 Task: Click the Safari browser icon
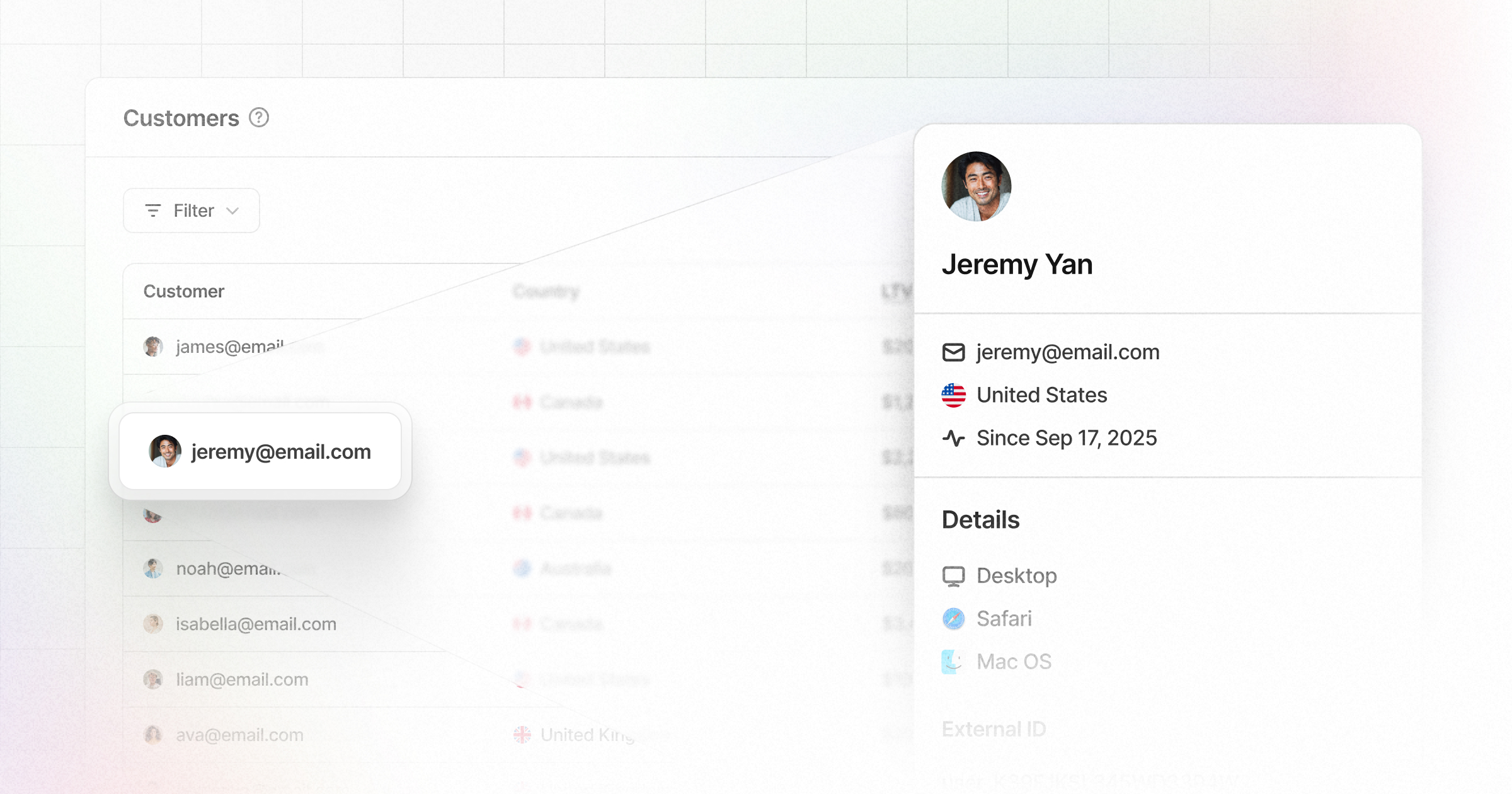953,618
